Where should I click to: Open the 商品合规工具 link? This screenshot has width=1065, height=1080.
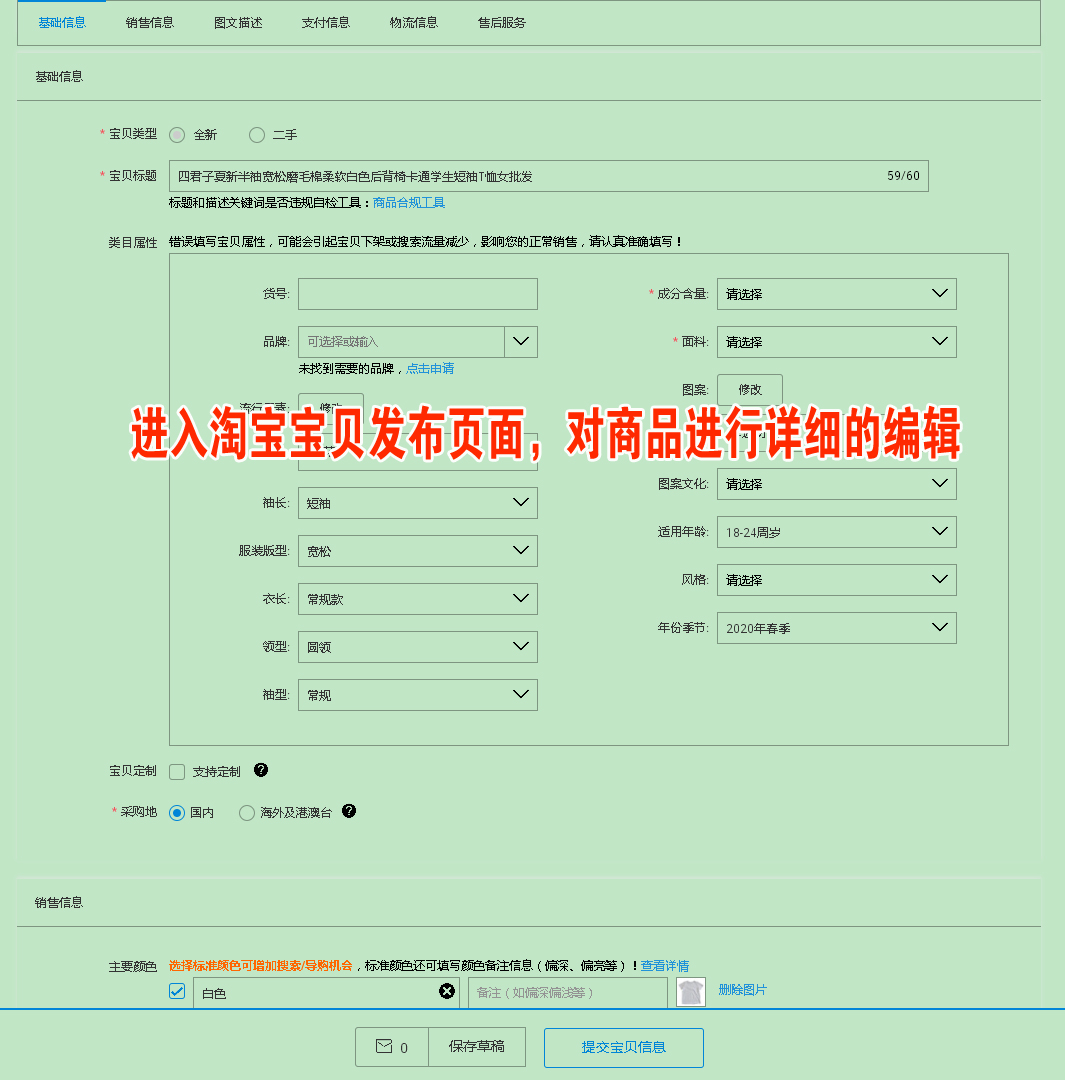coord(409,203)
